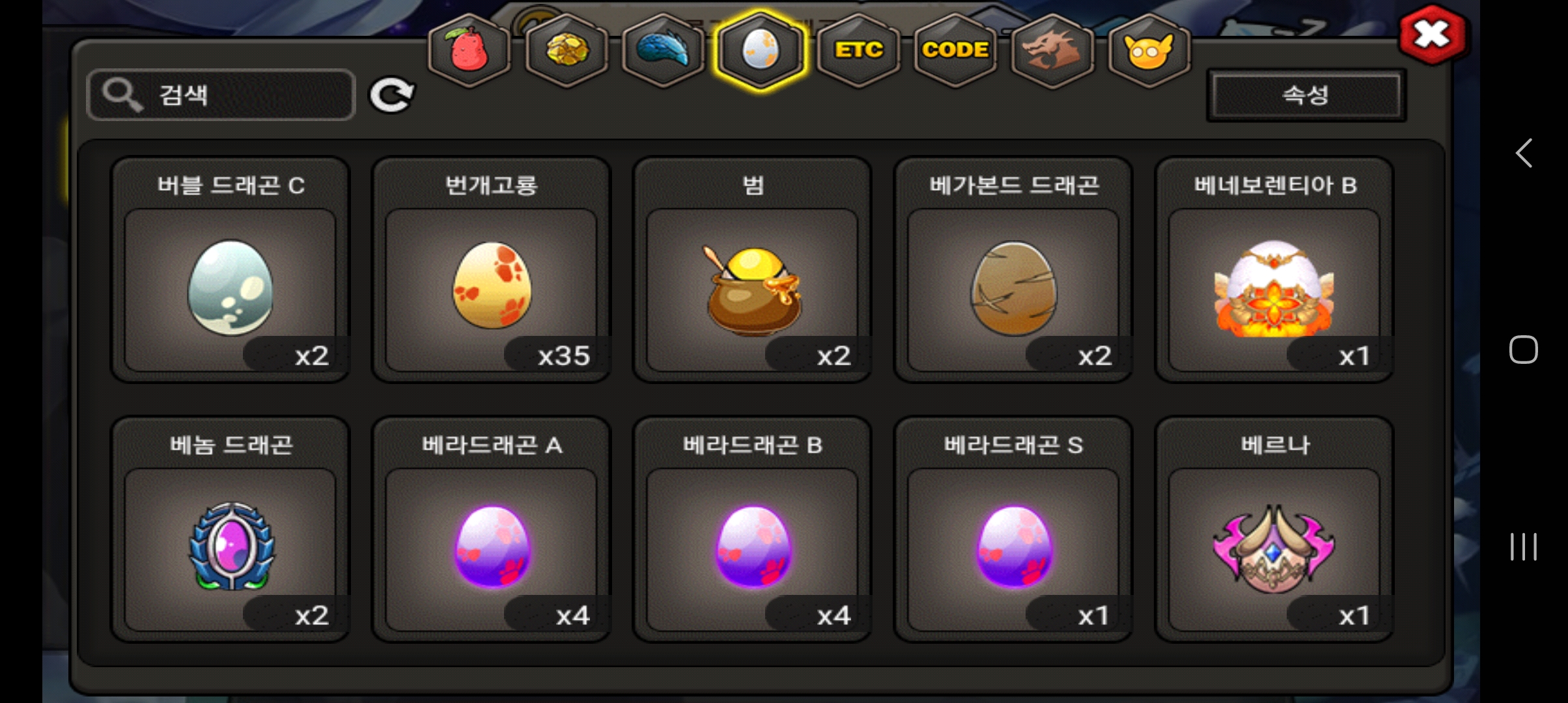The image size is (1568, 703).
Task: Select the 베놈 드래곤 mirror egg
Action: pos(231,530)
